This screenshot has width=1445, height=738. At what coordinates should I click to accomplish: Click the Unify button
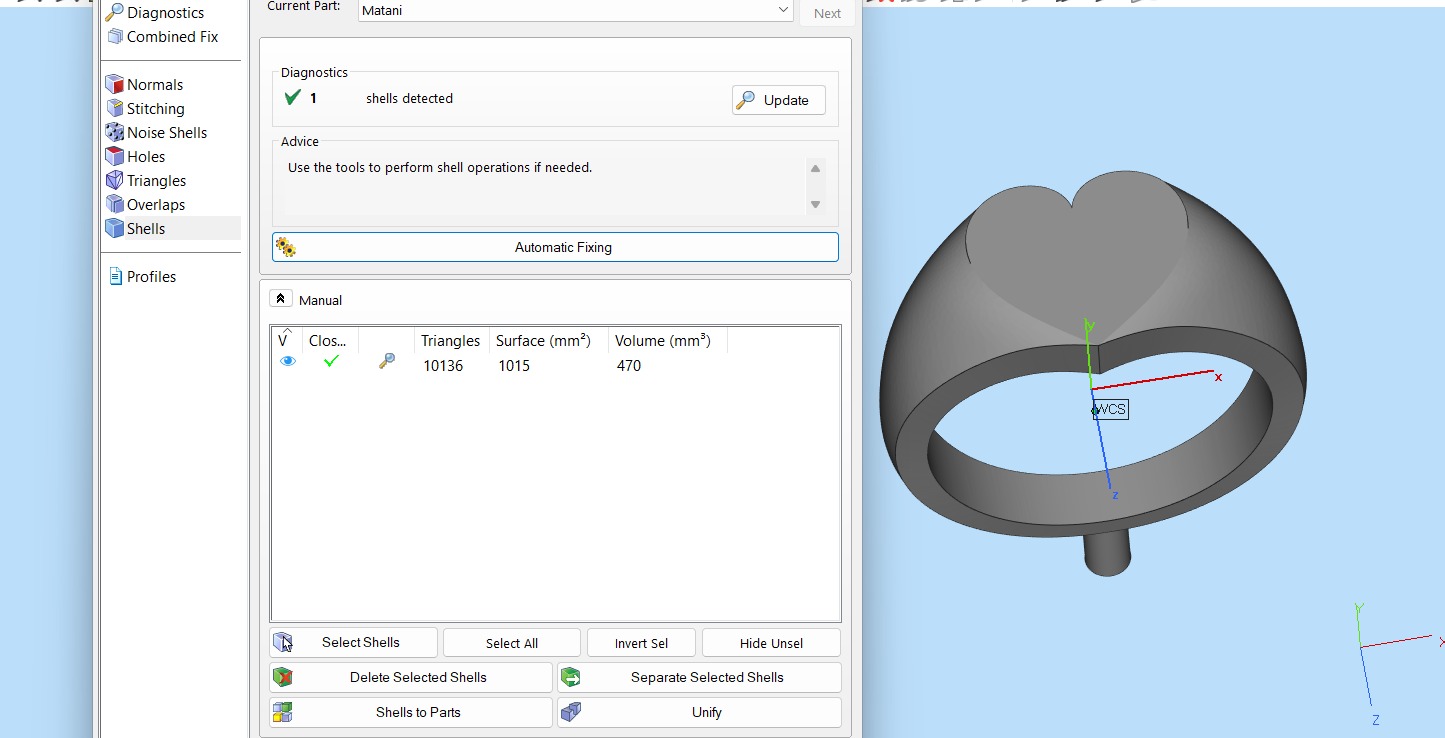pos(699,712)
